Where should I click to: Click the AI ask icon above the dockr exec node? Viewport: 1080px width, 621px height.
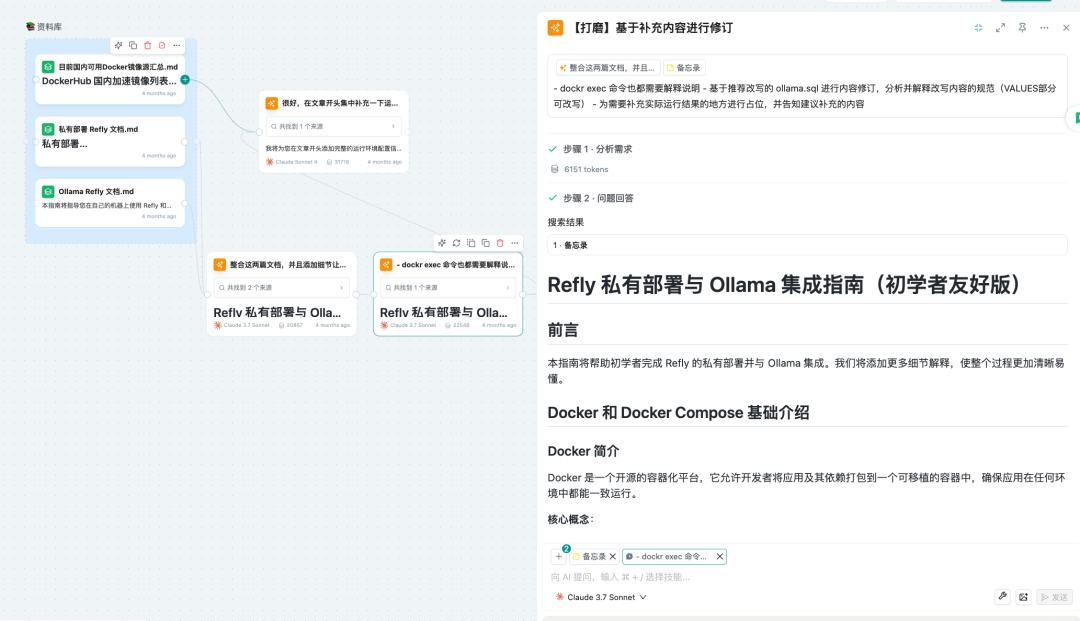point(442,243)
